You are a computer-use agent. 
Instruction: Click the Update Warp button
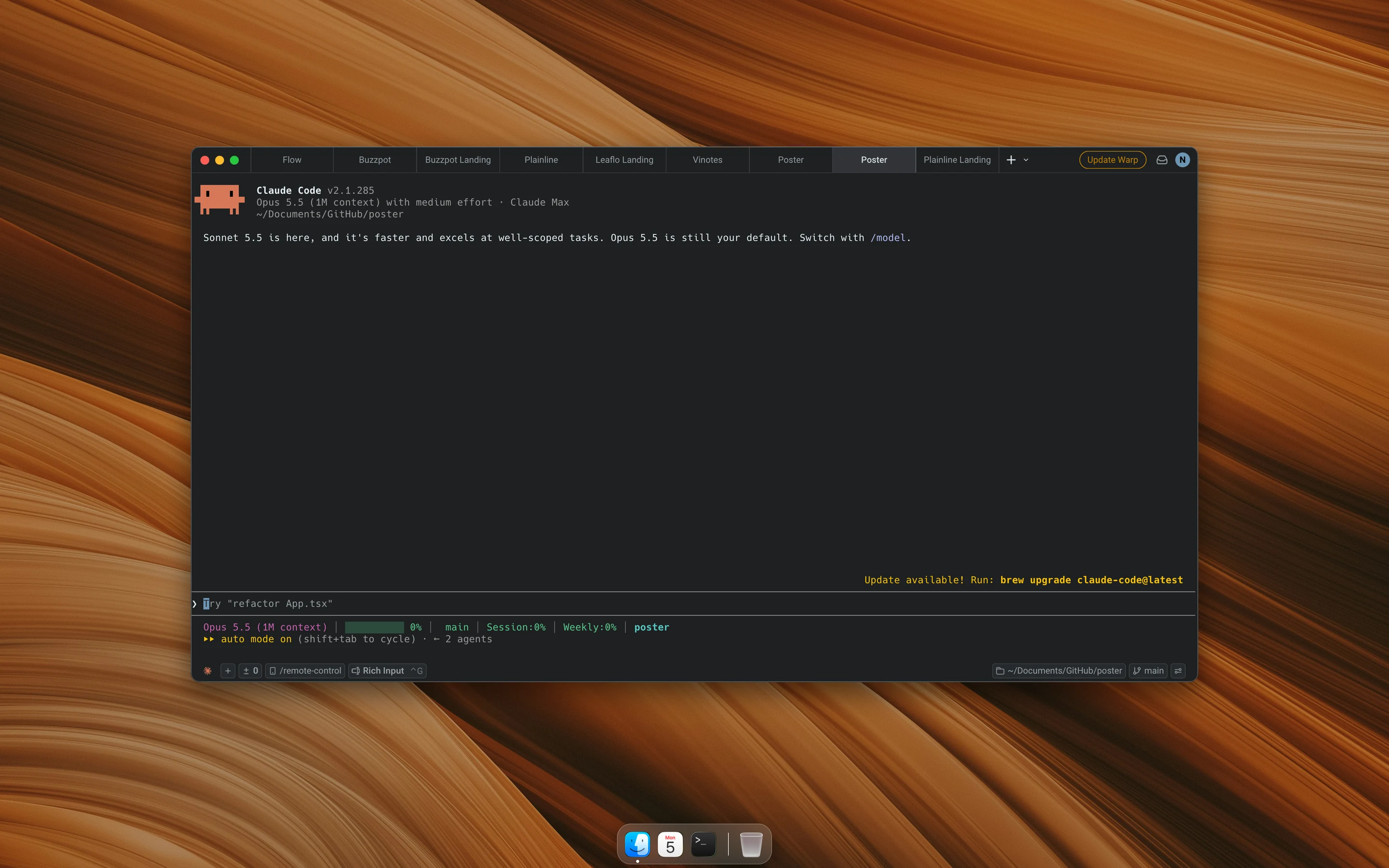click(1112, 160)
